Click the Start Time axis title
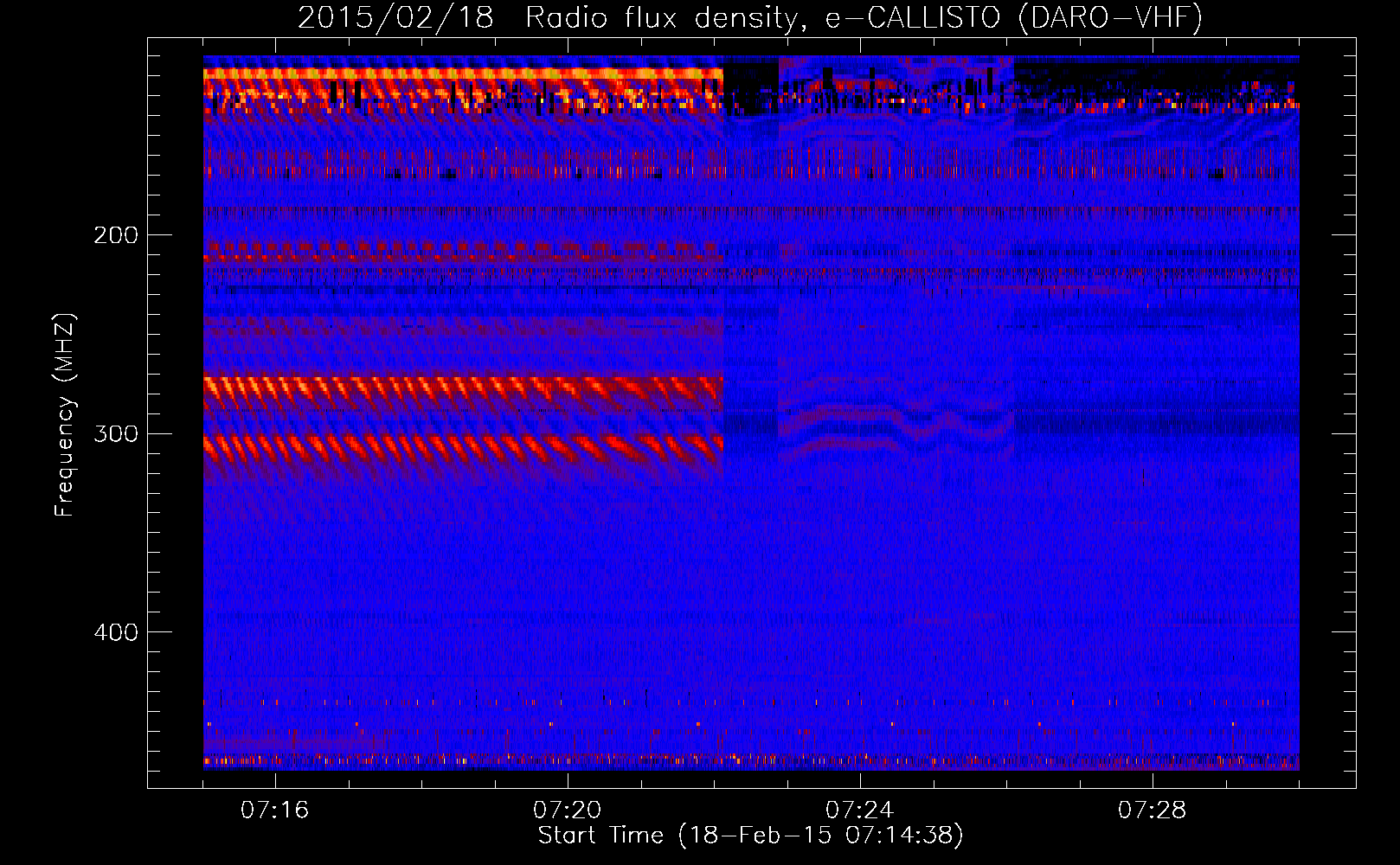 tap(750, 836)
